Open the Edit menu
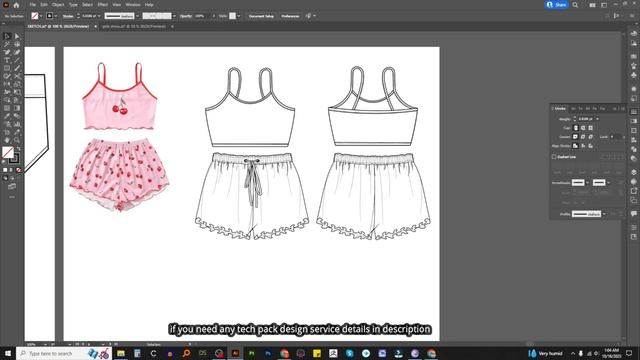This screenshot has width=640, height=360. [44, 5]
